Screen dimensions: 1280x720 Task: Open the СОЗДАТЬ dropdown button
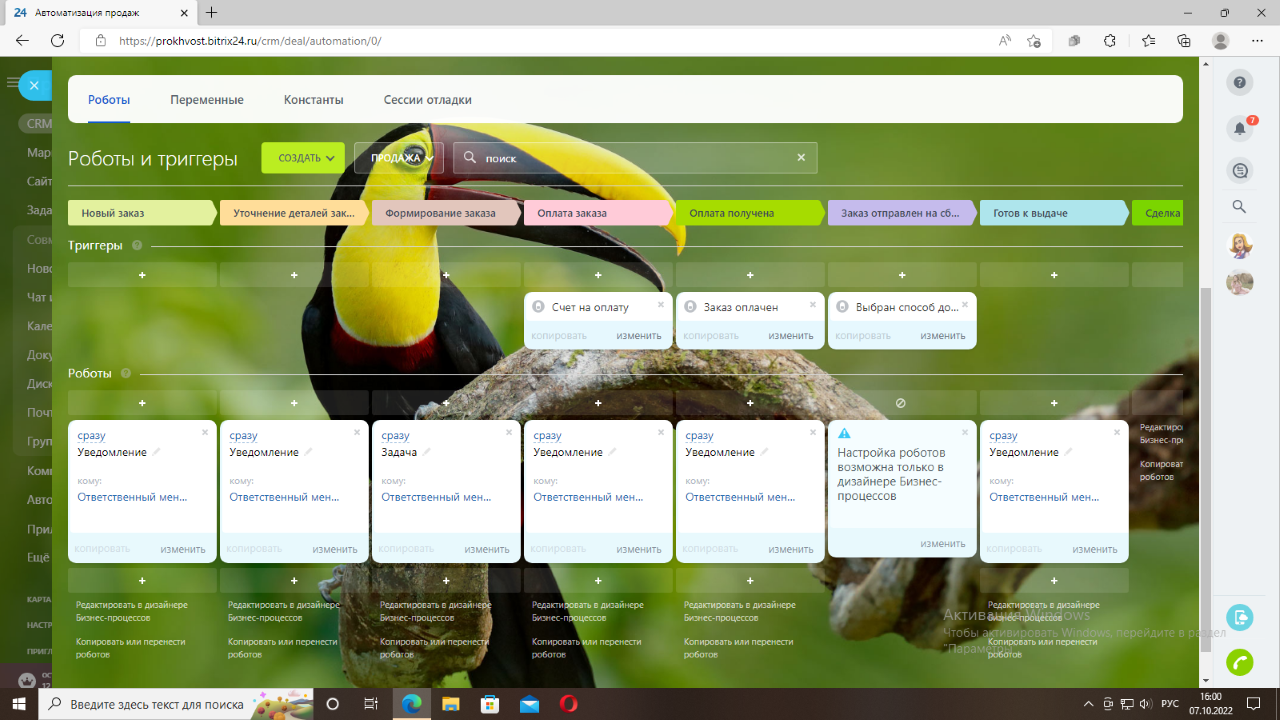coord(303,158)
